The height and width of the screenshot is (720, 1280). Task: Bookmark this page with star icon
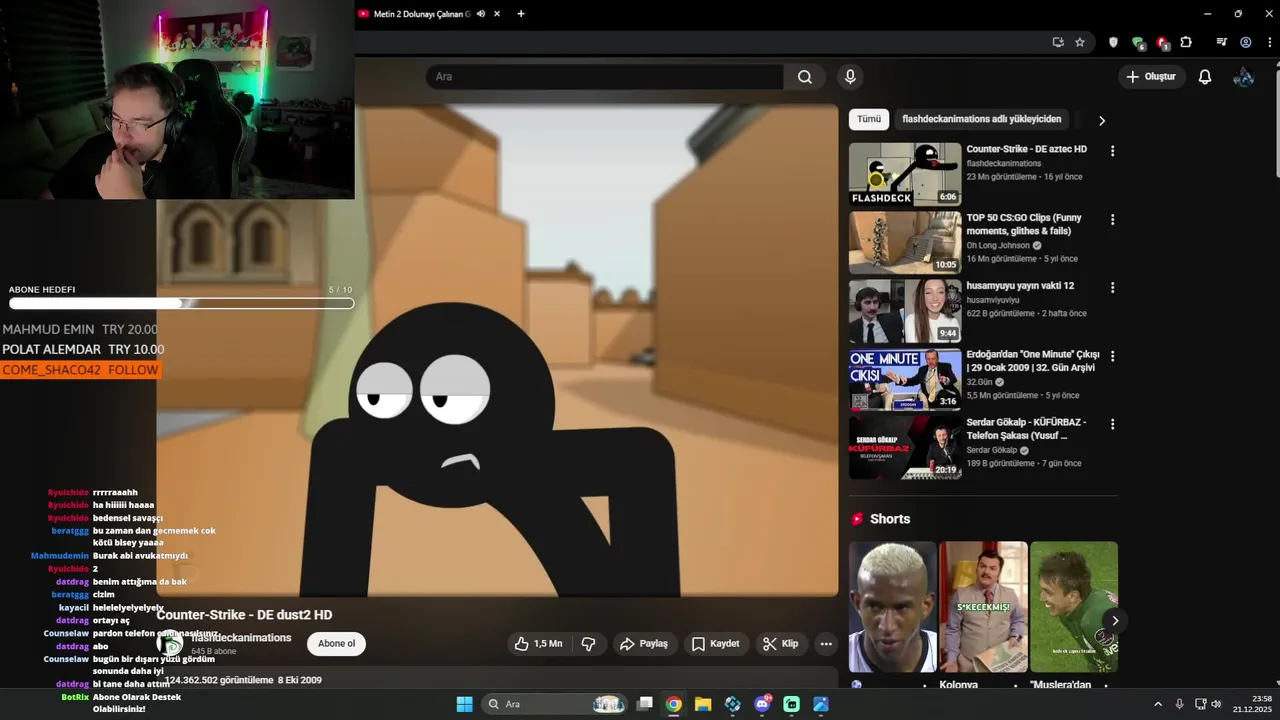point(1080,42)
